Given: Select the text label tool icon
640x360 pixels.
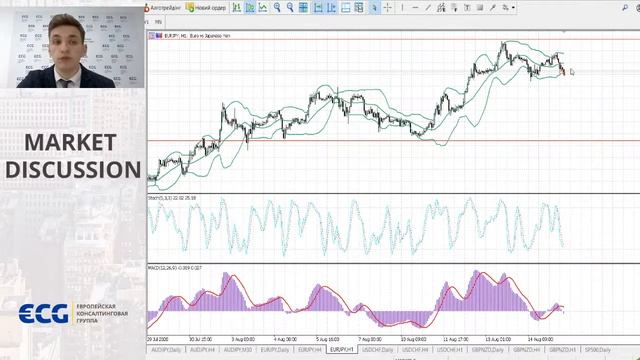Looking at the screenshot, I should click(480, 7).
